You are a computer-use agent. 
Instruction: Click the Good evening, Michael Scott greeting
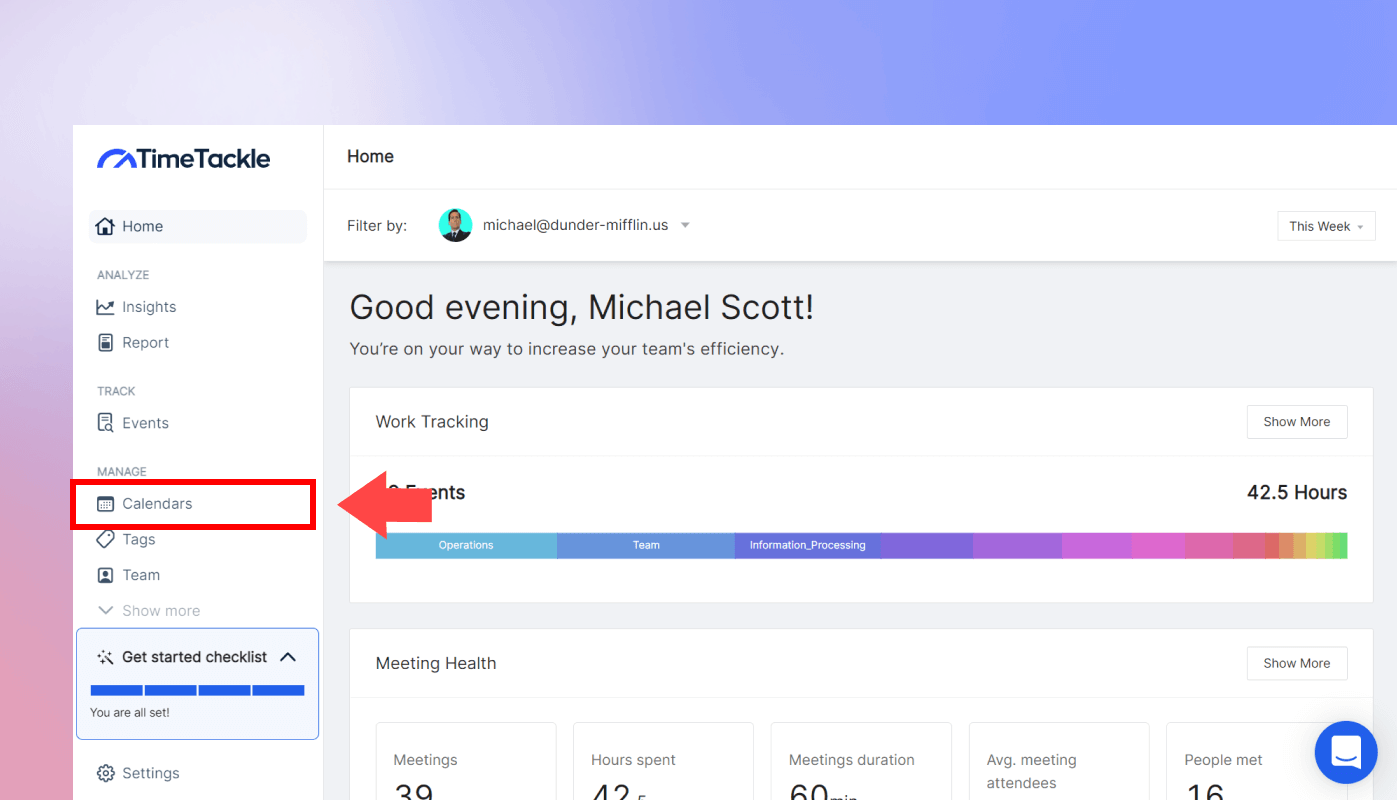point(582,307)
